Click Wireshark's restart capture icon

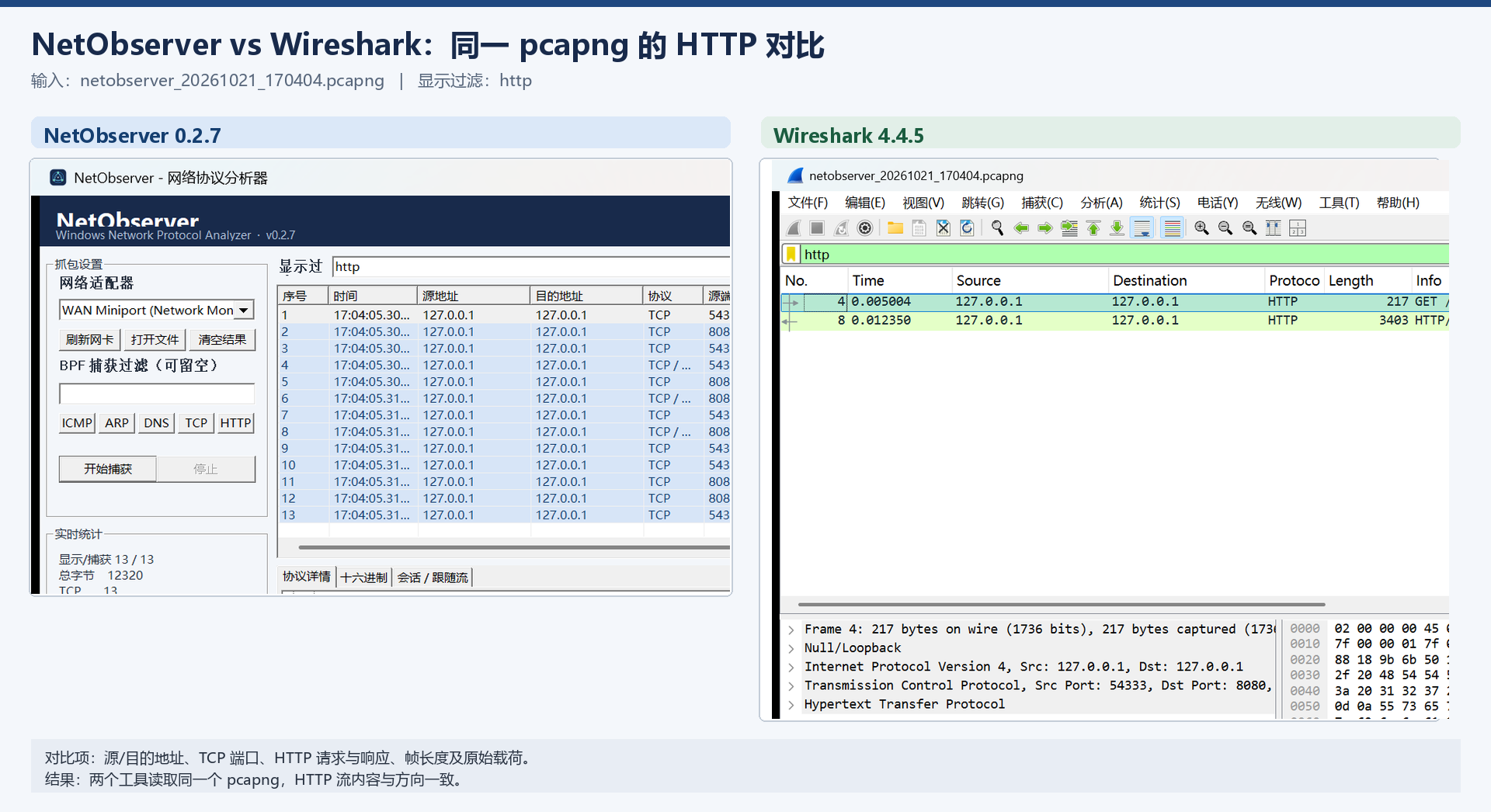click(841, 228)
